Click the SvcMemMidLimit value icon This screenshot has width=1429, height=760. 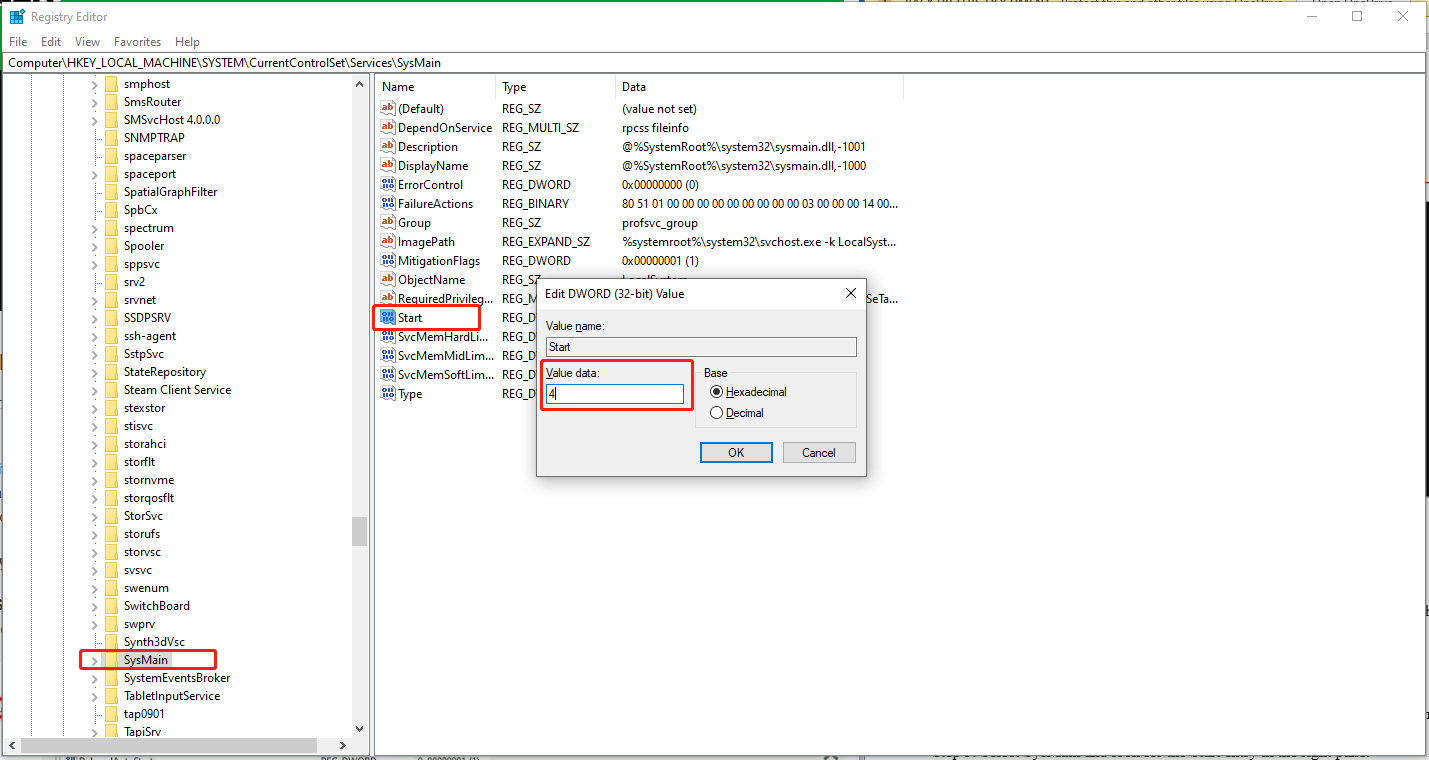(x=389, y=355)
